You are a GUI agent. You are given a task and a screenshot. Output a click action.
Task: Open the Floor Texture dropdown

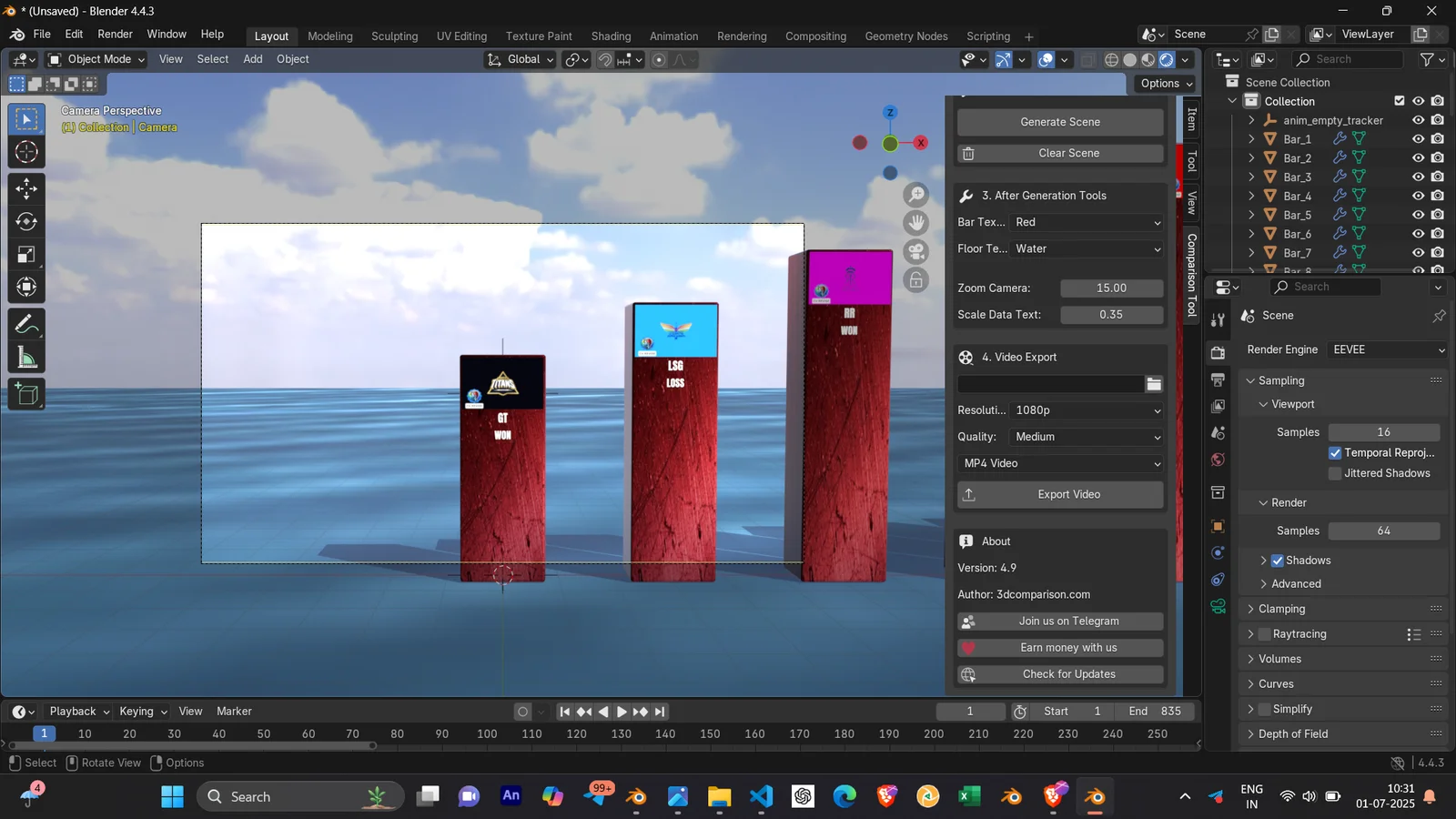1087,248
